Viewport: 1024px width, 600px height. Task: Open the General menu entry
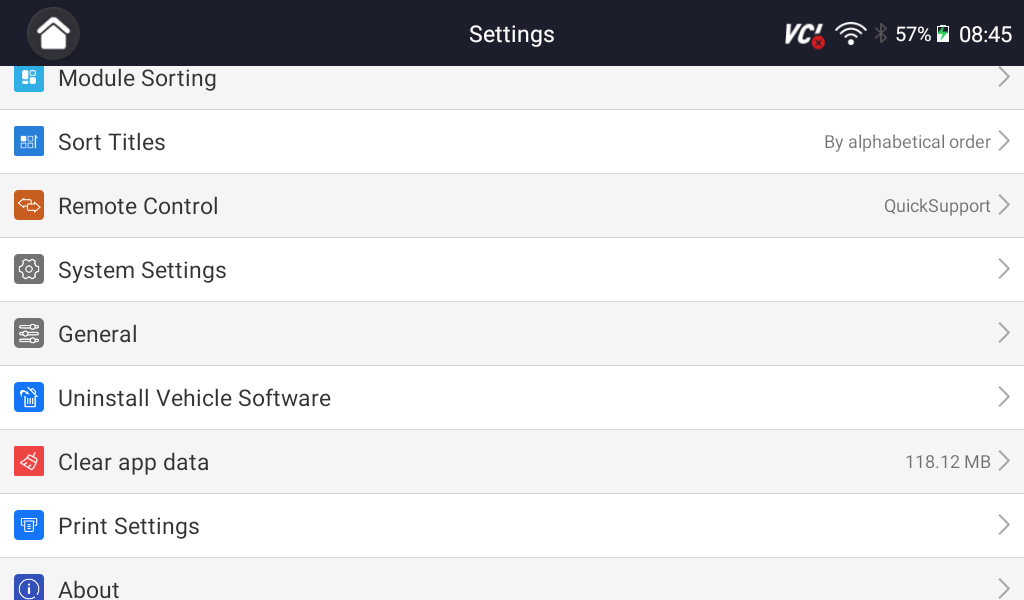tap(98, 334)
